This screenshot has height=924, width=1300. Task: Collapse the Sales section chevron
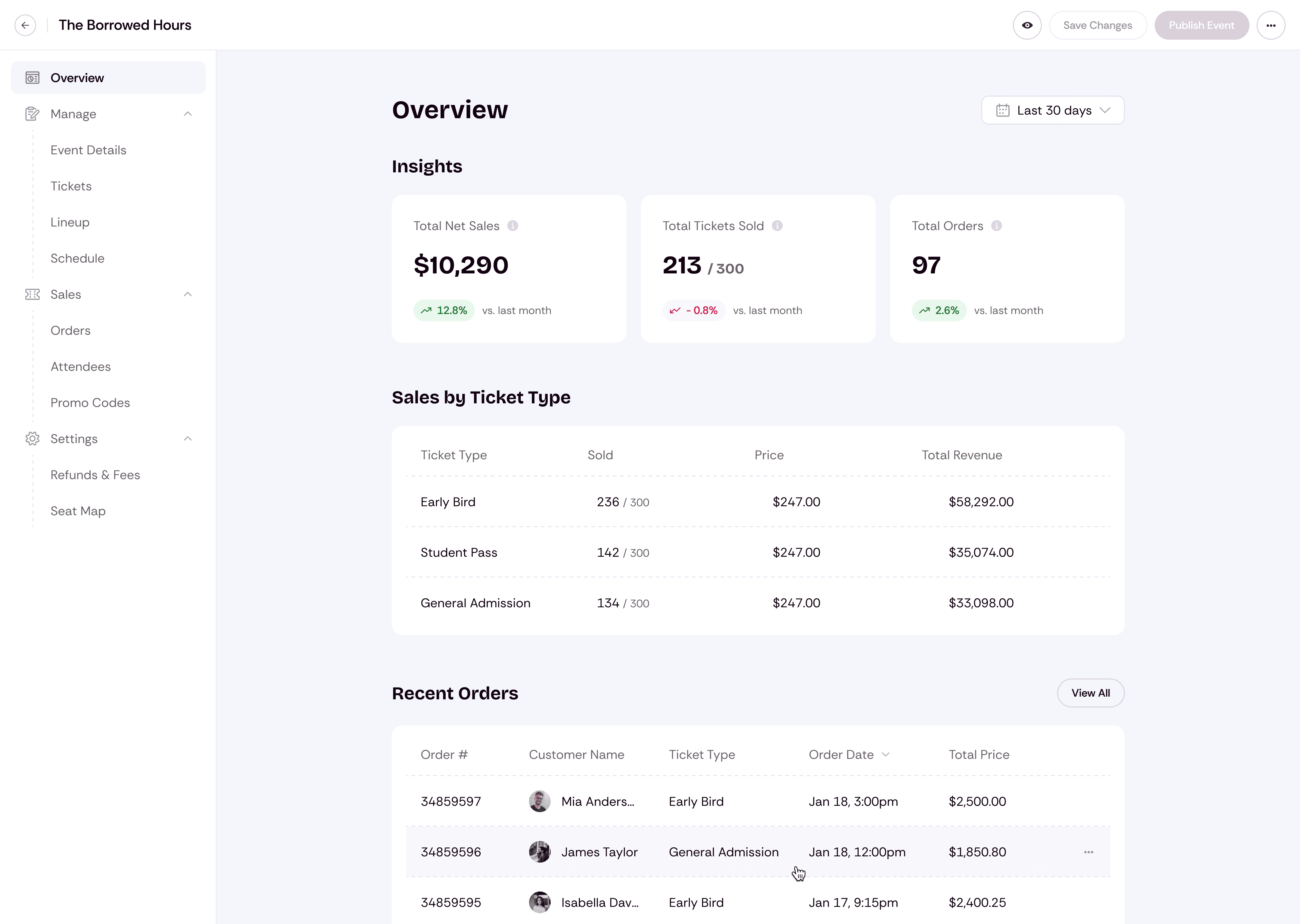click(188, 294)
